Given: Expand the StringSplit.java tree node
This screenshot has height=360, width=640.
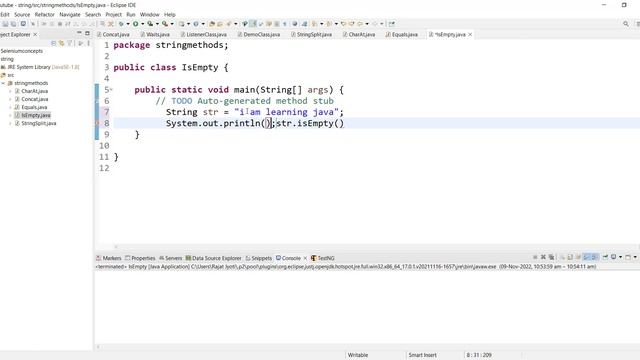Looking at the screenshot, I should pyautogui.click(x=10, y=123).
